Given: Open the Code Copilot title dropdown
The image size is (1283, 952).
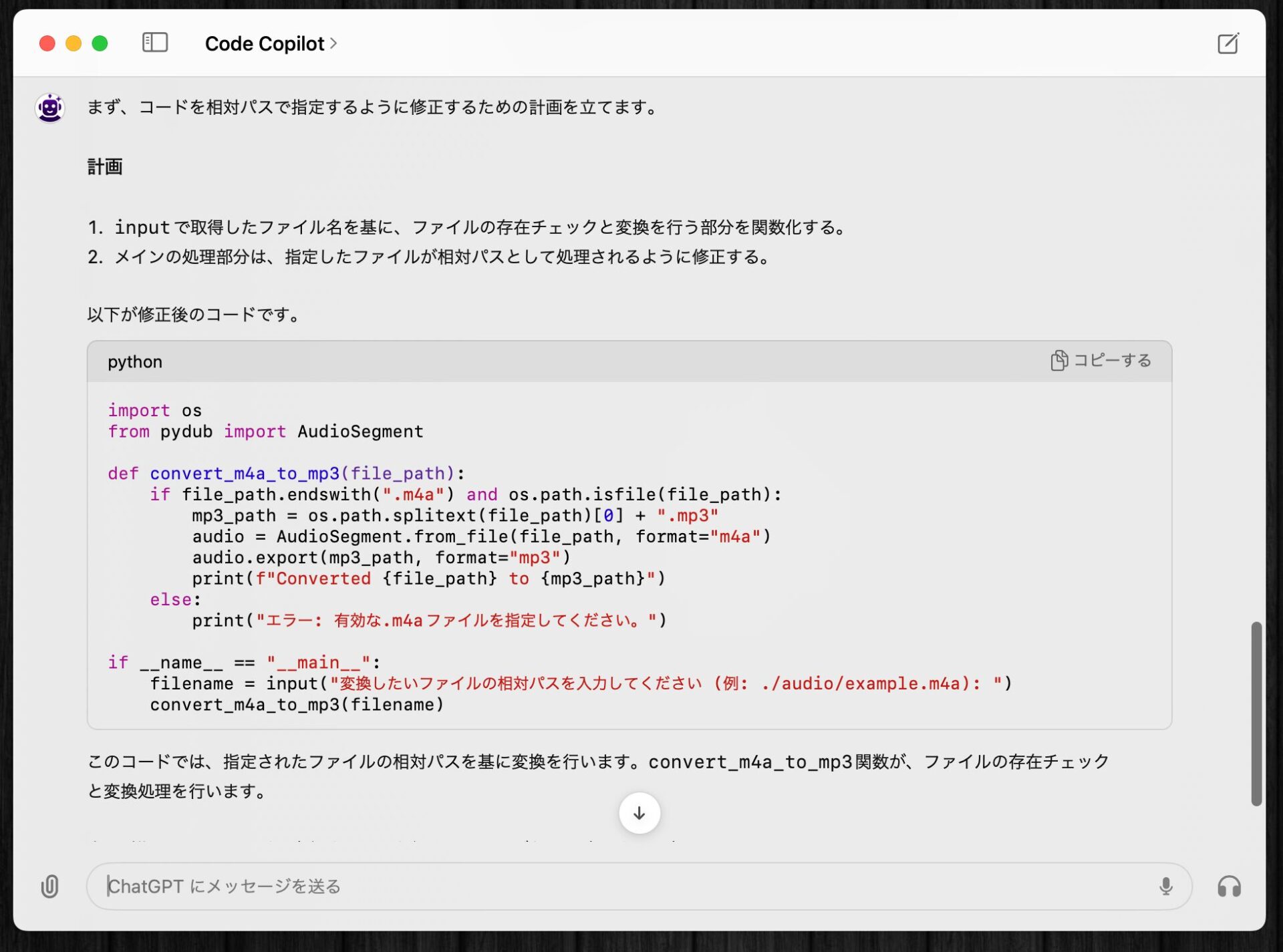Looking at the screenshot, I should 271,43.
